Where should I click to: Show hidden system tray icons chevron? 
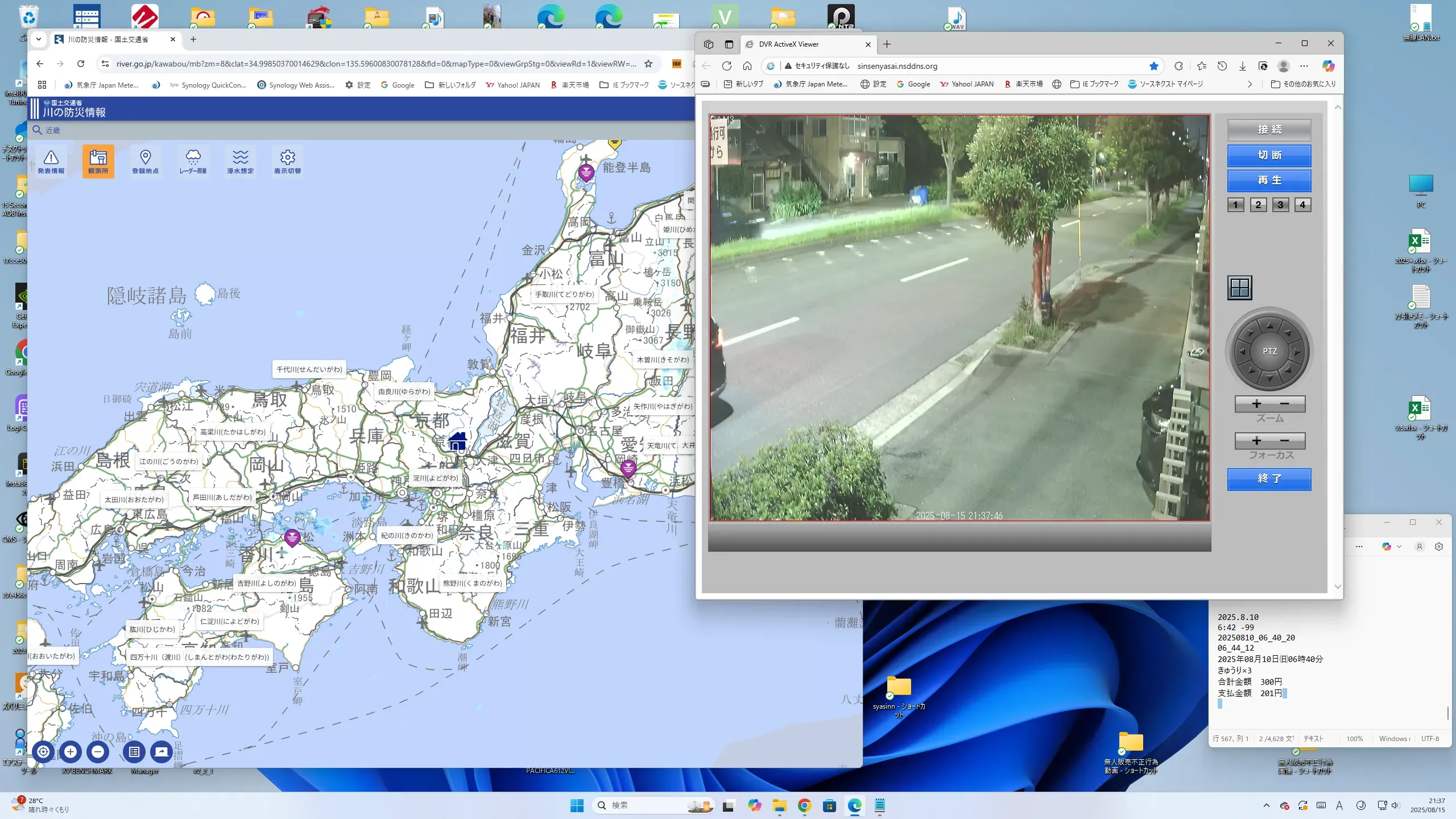pos(1266,805)
